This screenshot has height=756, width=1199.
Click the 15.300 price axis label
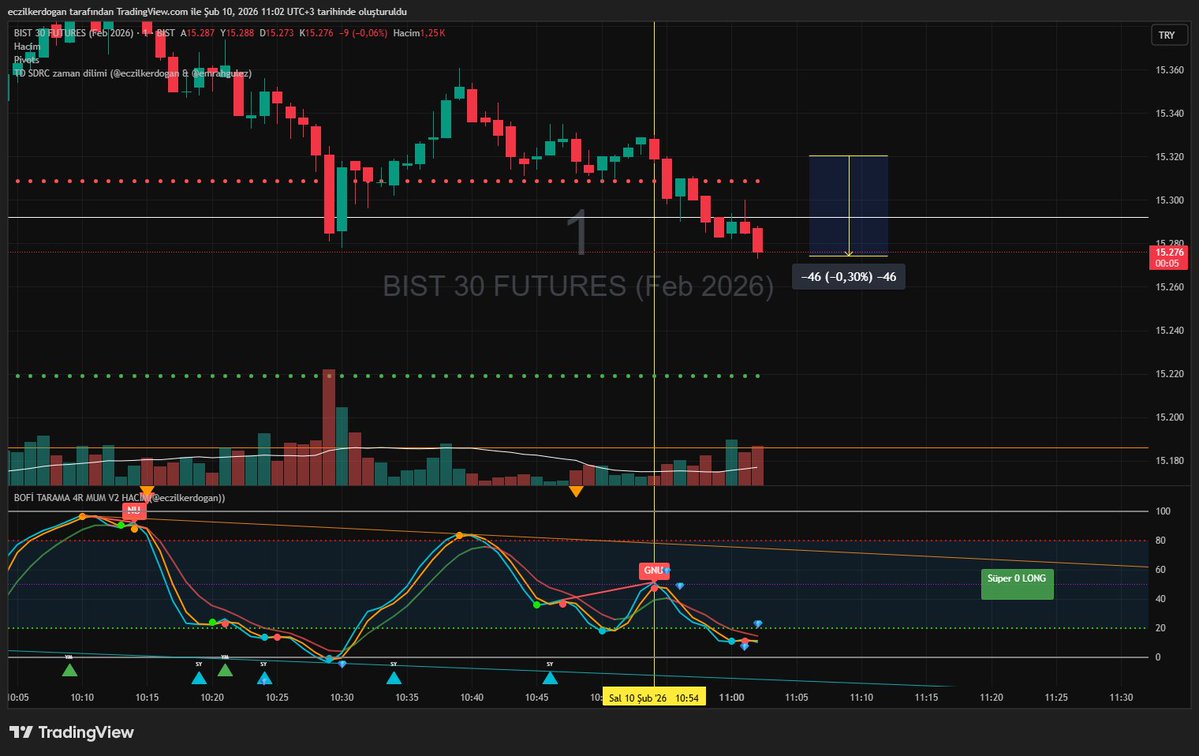pos(1169,200)
